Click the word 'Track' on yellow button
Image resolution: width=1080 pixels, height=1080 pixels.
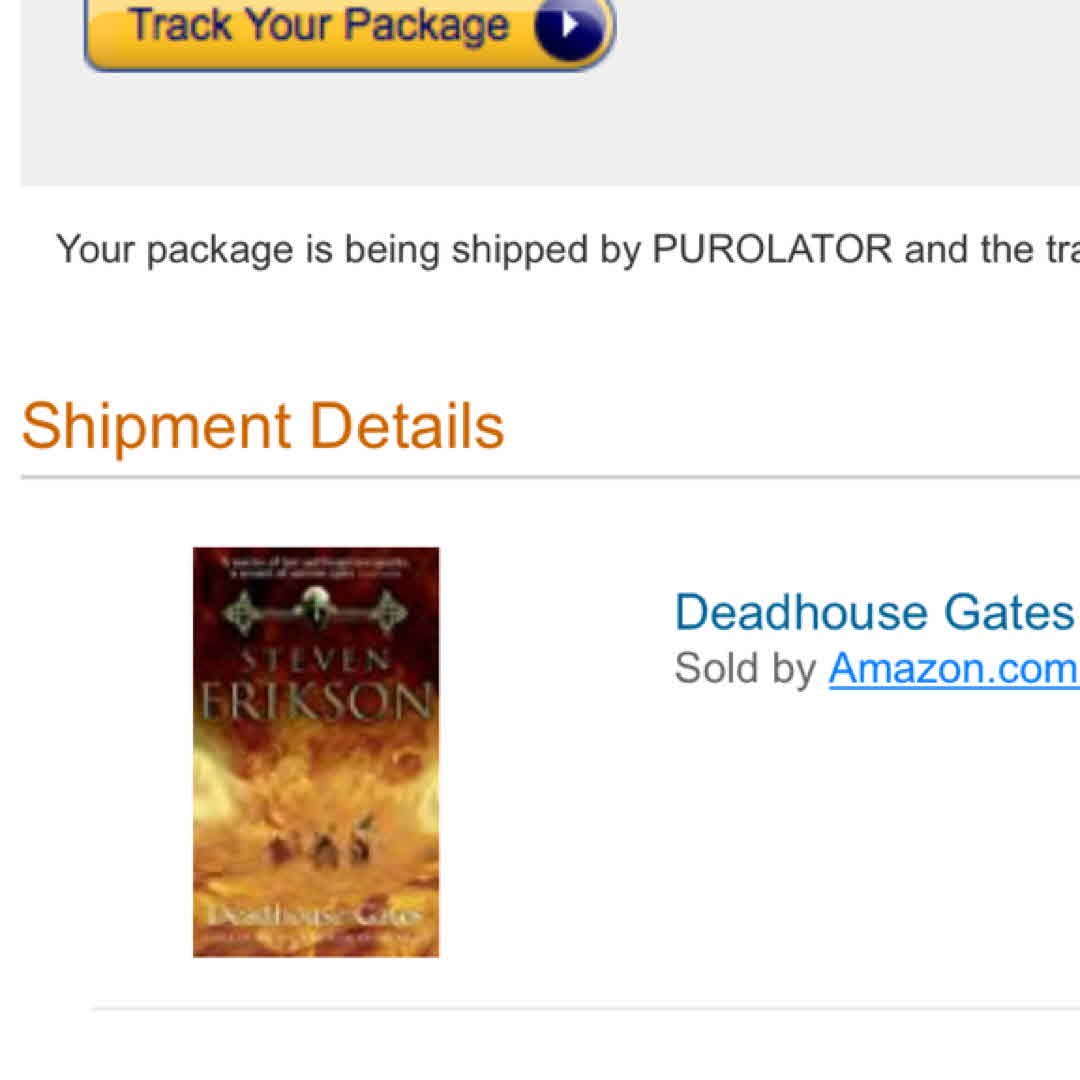pos(180,25)
